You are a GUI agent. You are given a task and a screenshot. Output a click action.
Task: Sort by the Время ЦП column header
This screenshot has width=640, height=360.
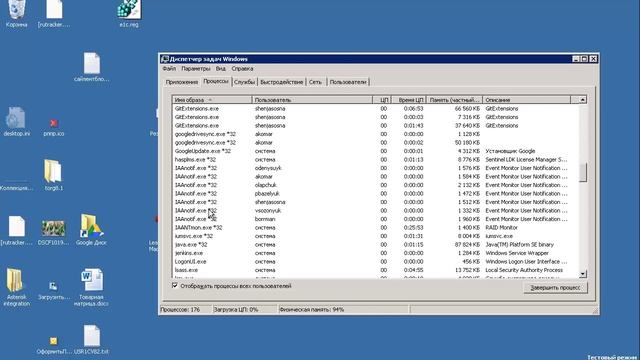409,100
